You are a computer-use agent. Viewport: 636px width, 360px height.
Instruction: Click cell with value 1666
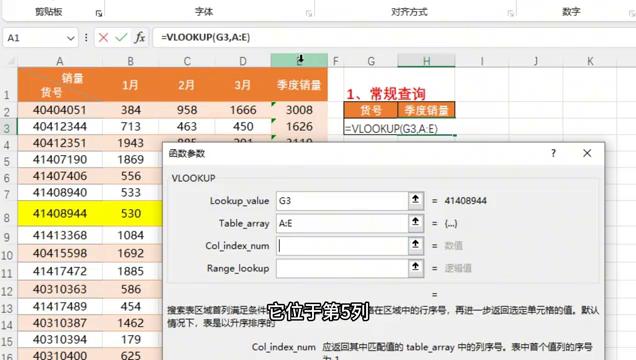point(243,110)
